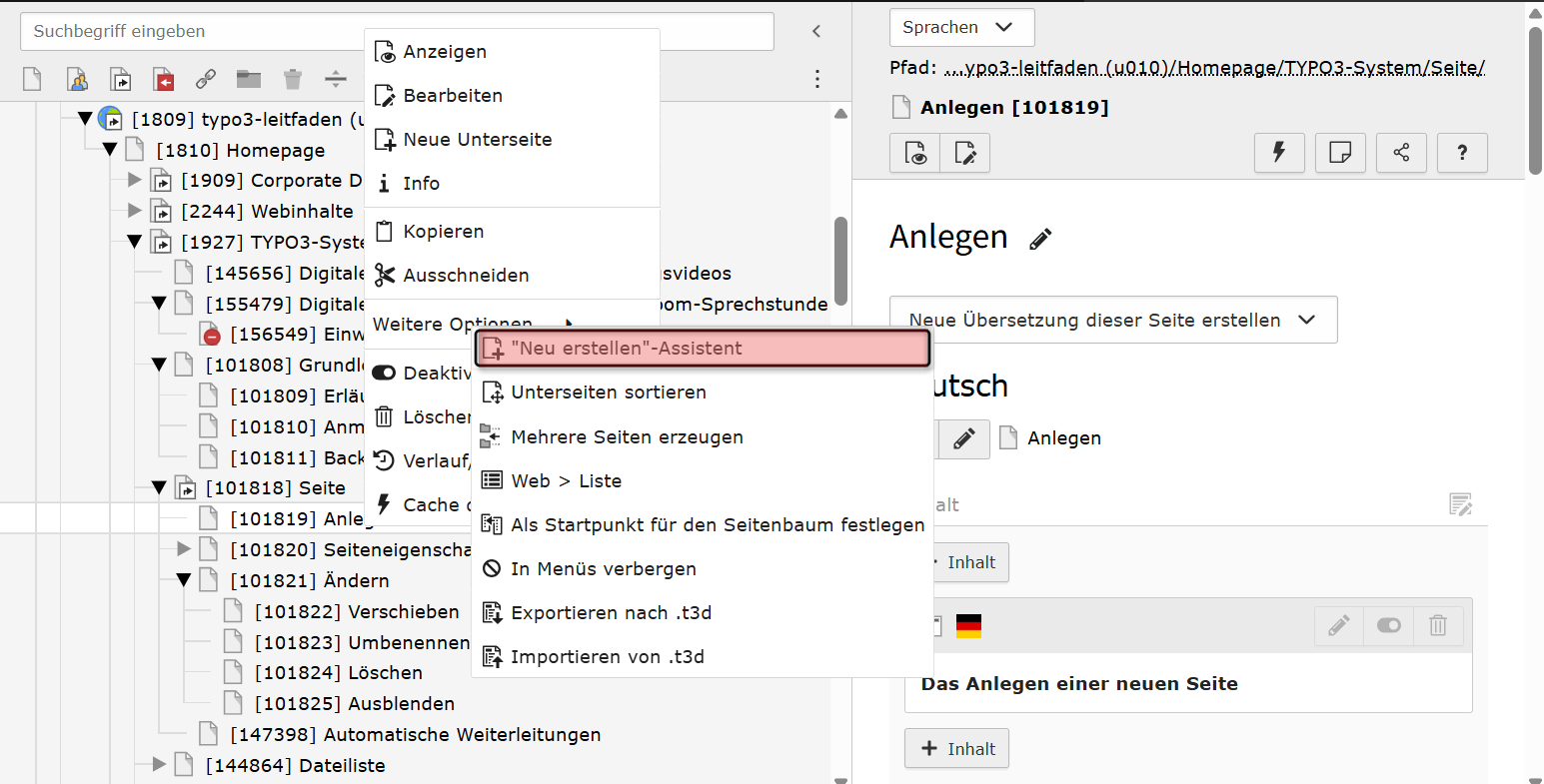
Task: Delete the content element via trash icon
Action: click(x=1438, y=626)
